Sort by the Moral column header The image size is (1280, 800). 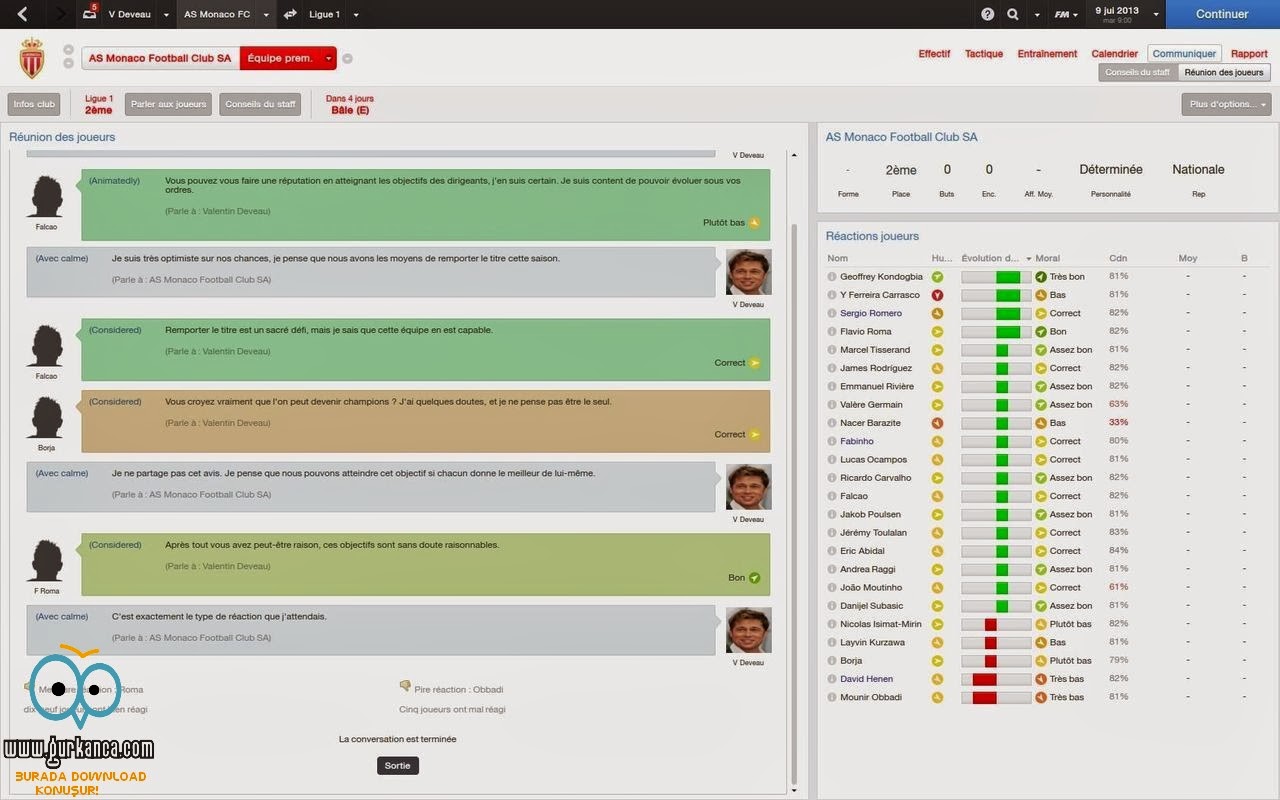[x=1047, y=258]
